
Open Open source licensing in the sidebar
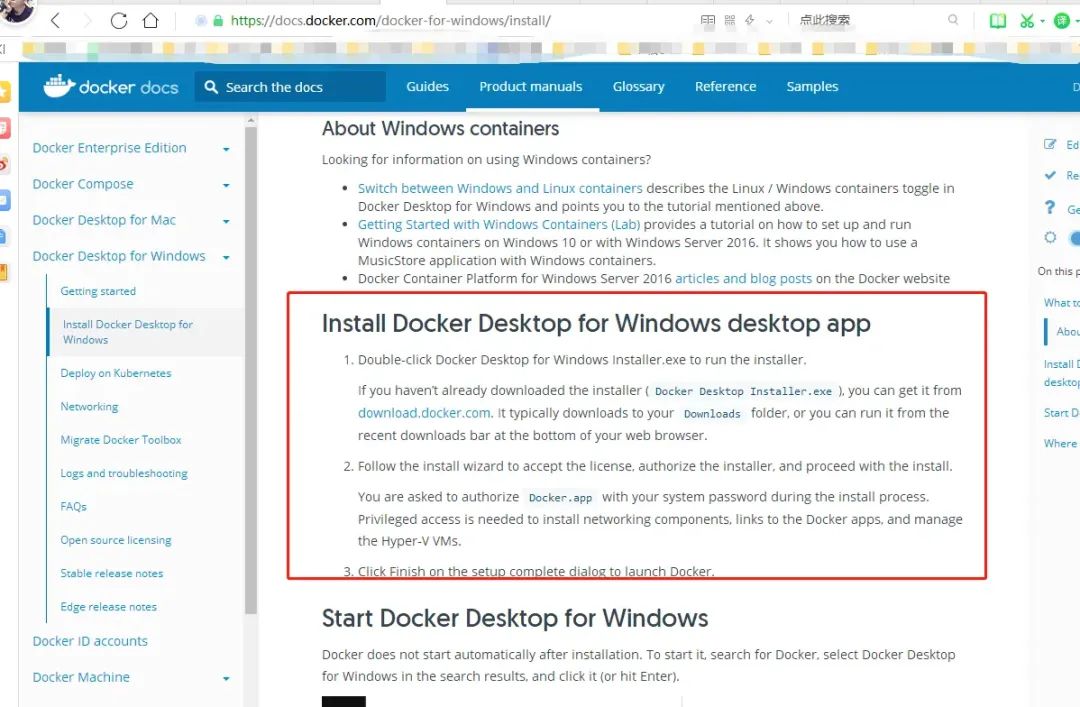tap(116, 540)
